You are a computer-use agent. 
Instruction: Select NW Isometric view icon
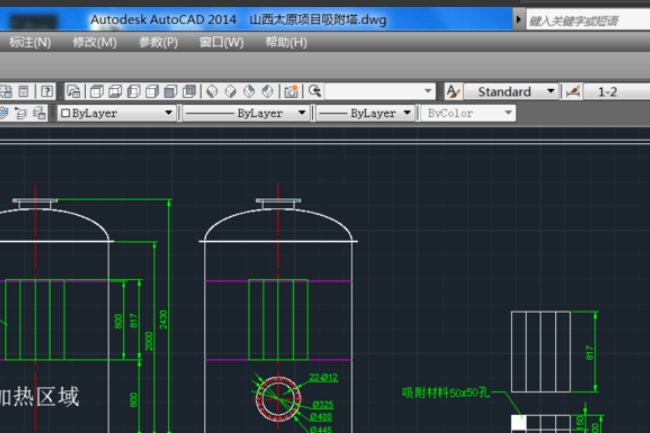coord(268,92)
